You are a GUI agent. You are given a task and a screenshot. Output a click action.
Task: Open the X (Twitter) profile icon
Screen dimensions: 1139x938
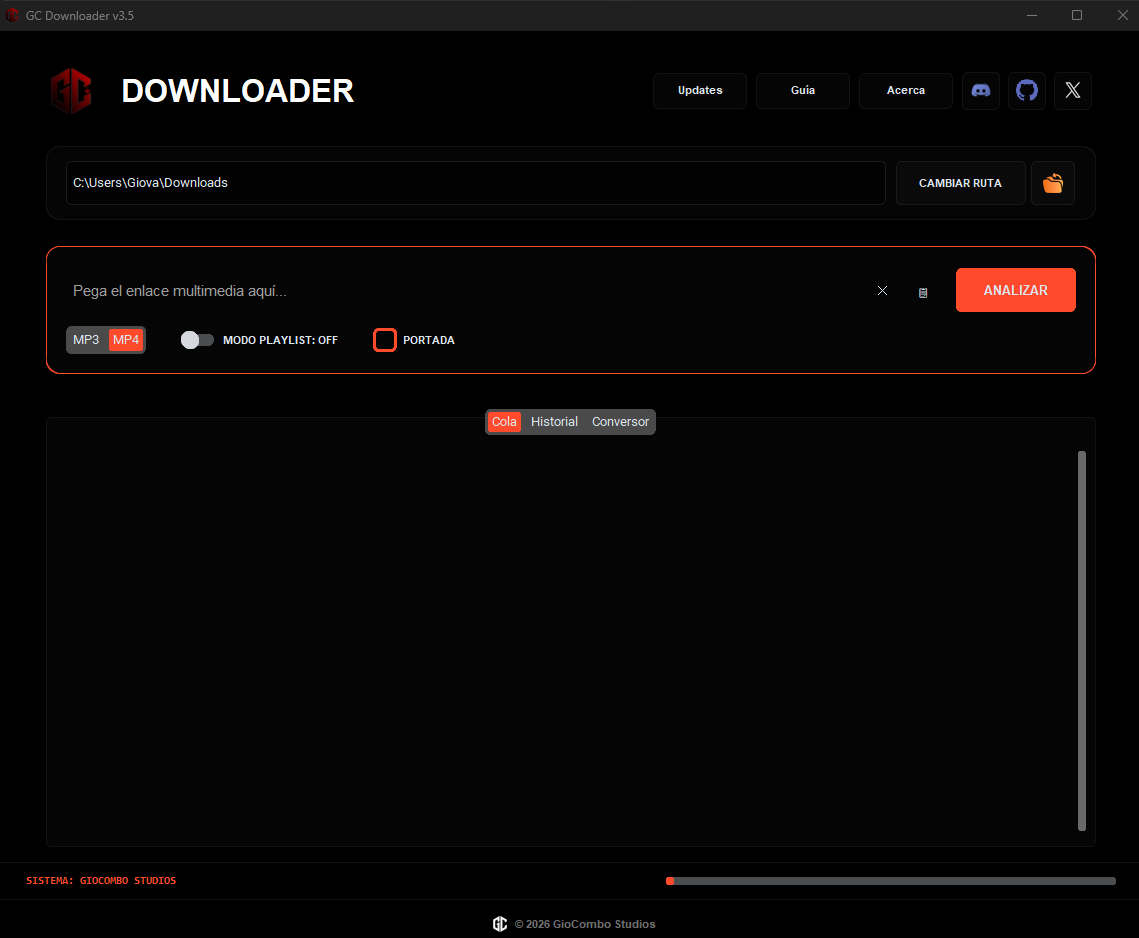1073,91
